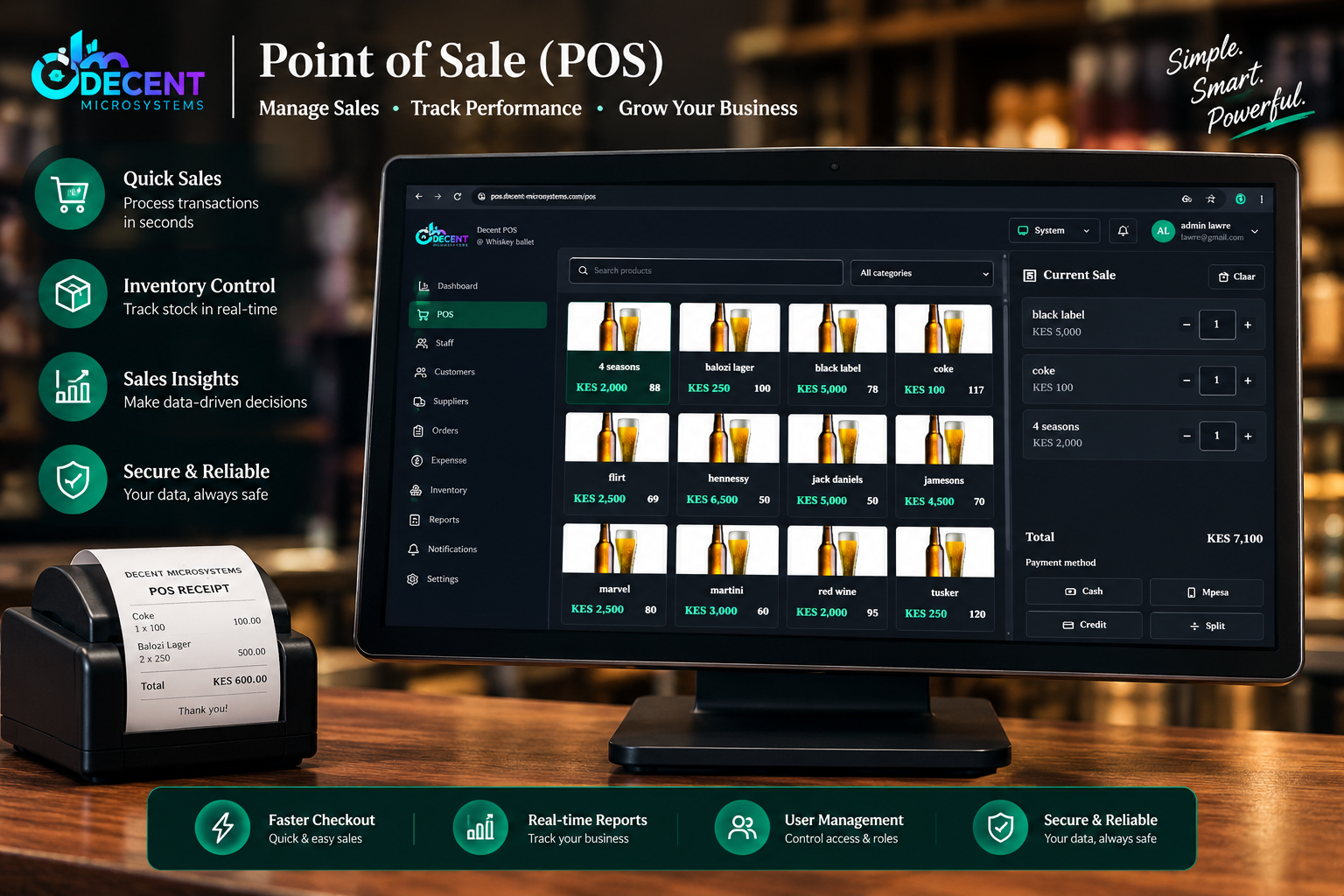The height and width of the screenshot is (896, 1344).
Task: Choose Split payment method
Action: pos(1207,626)
